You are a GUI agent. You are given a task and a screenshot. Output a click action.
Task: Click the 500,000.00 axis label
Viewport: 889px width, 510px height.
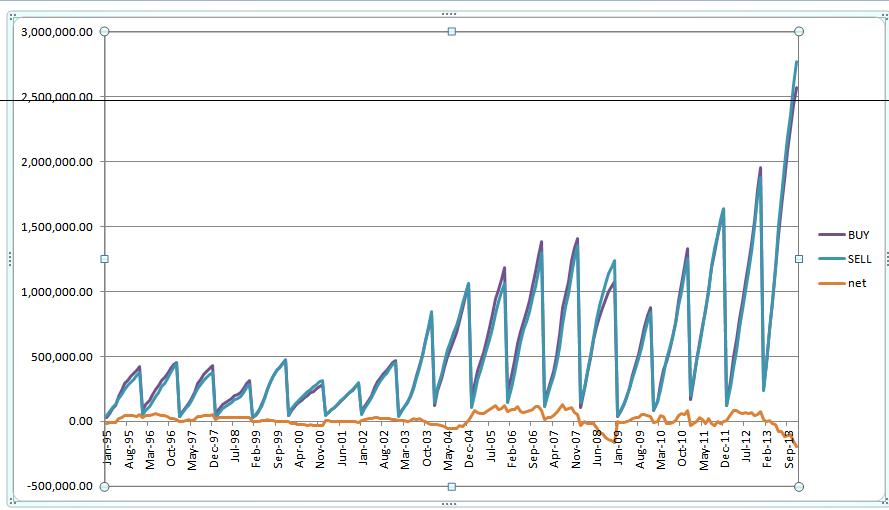tap(61, 356)
